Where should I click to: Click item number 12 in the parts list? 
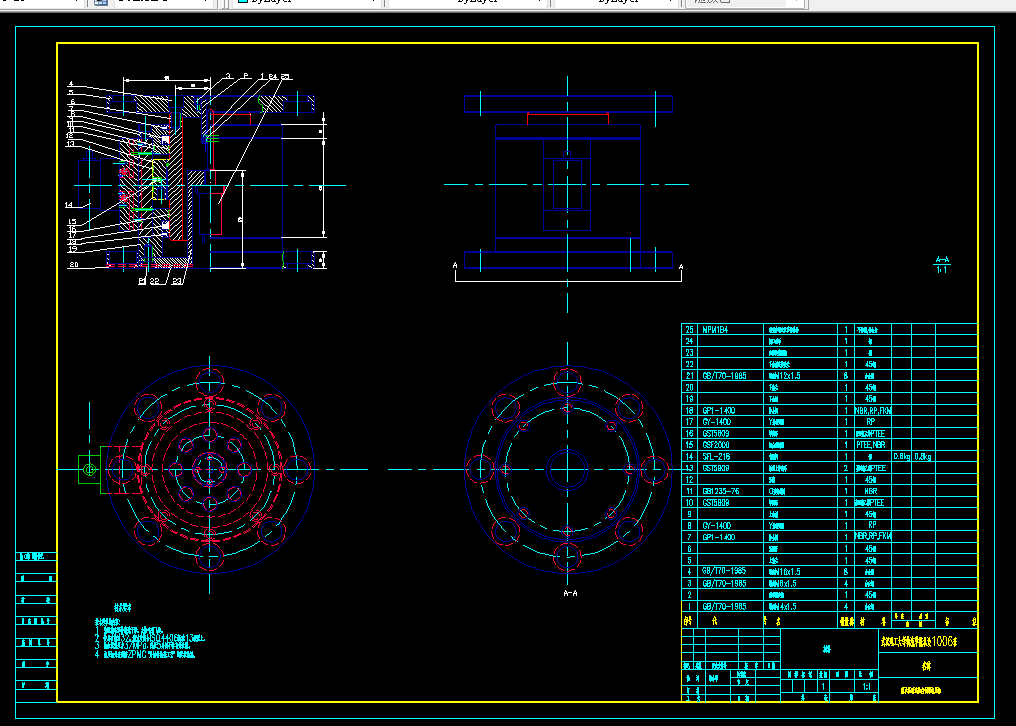689,479
